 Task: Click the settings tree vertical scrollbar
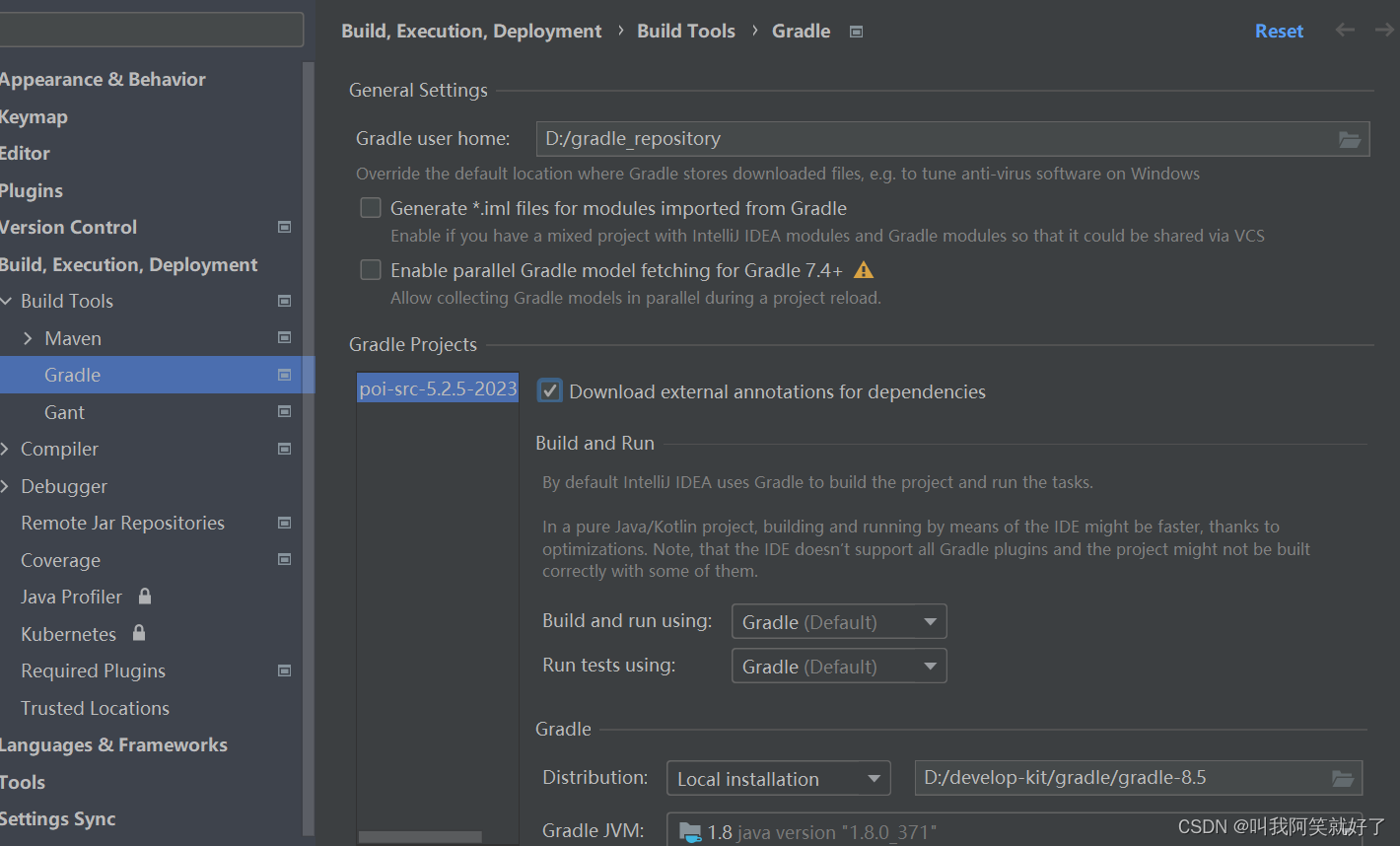point(308,449)
